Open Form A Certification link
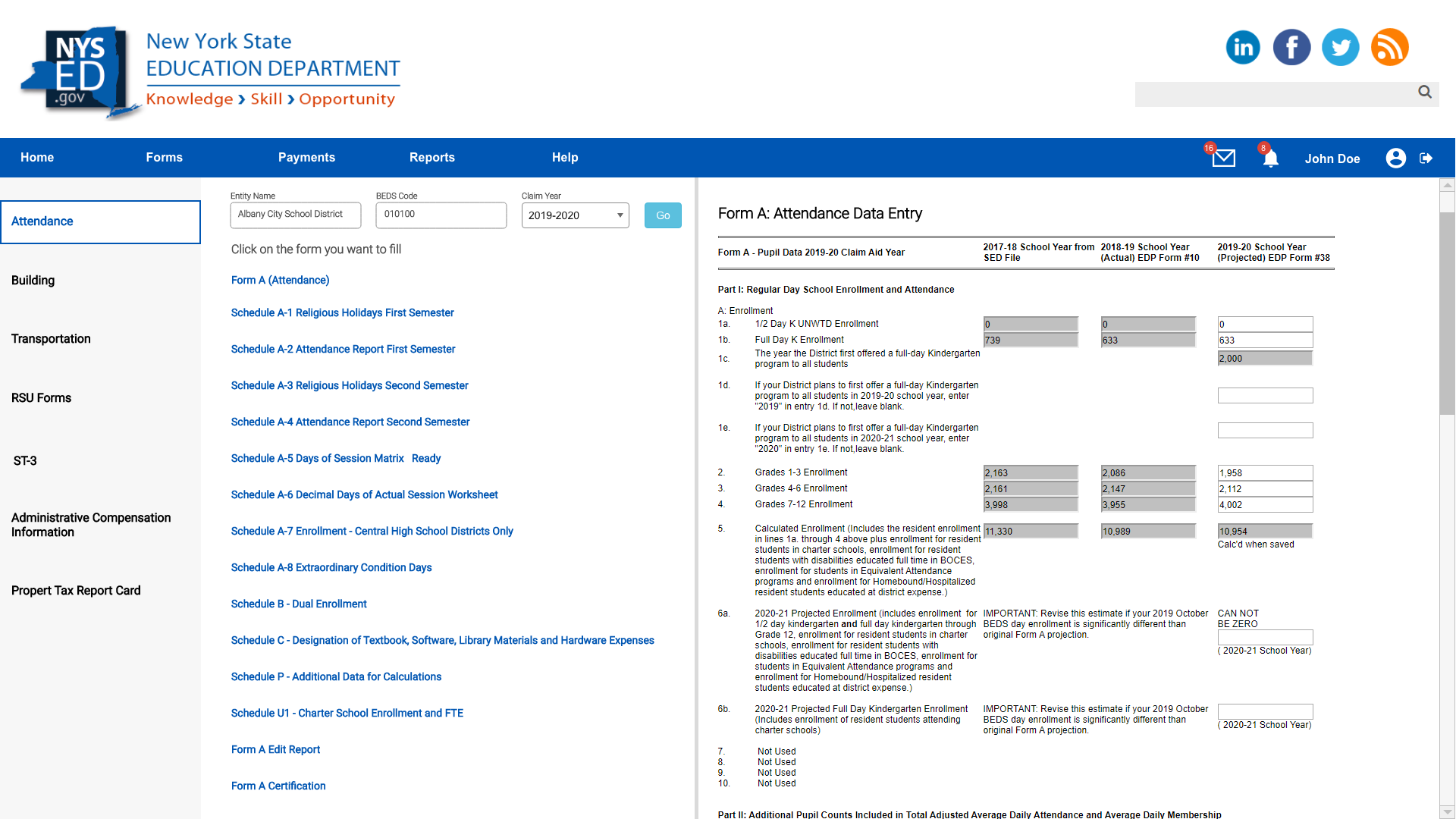Viewport: 1456px width, 819px height. coord(278,786)
